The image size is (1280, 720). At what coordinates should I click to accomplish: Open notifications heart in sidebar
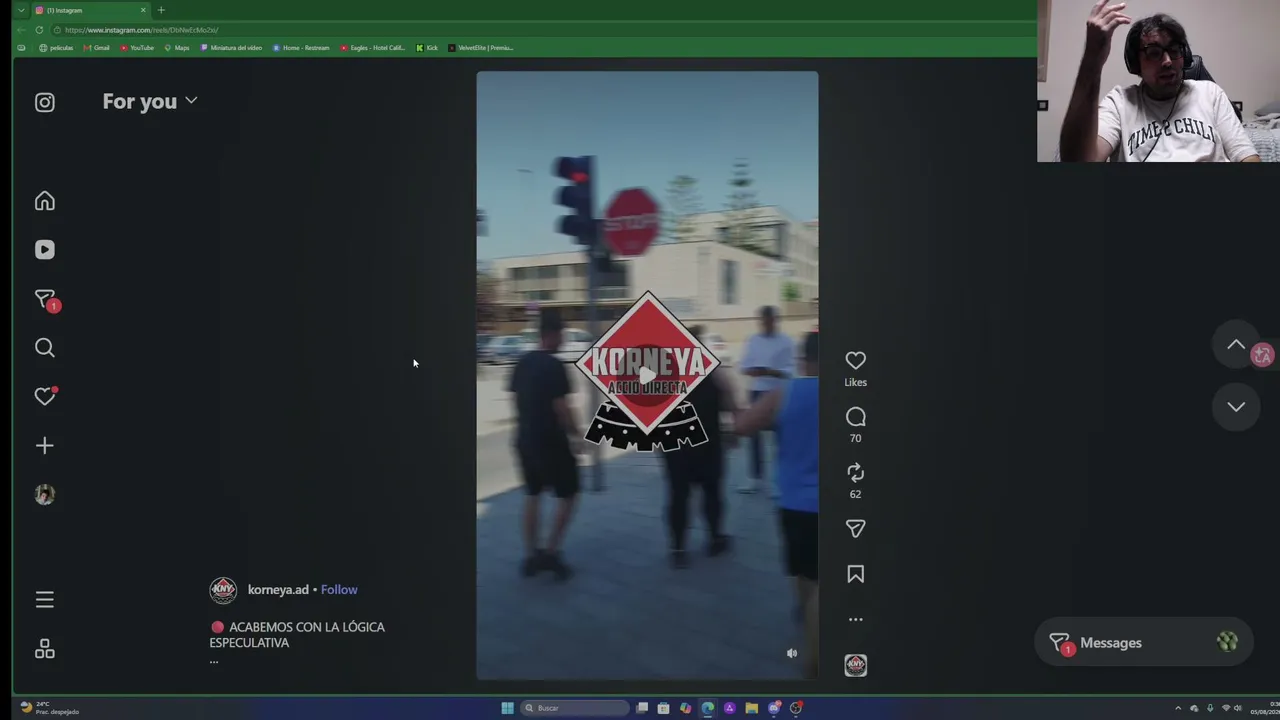(45, 396)
